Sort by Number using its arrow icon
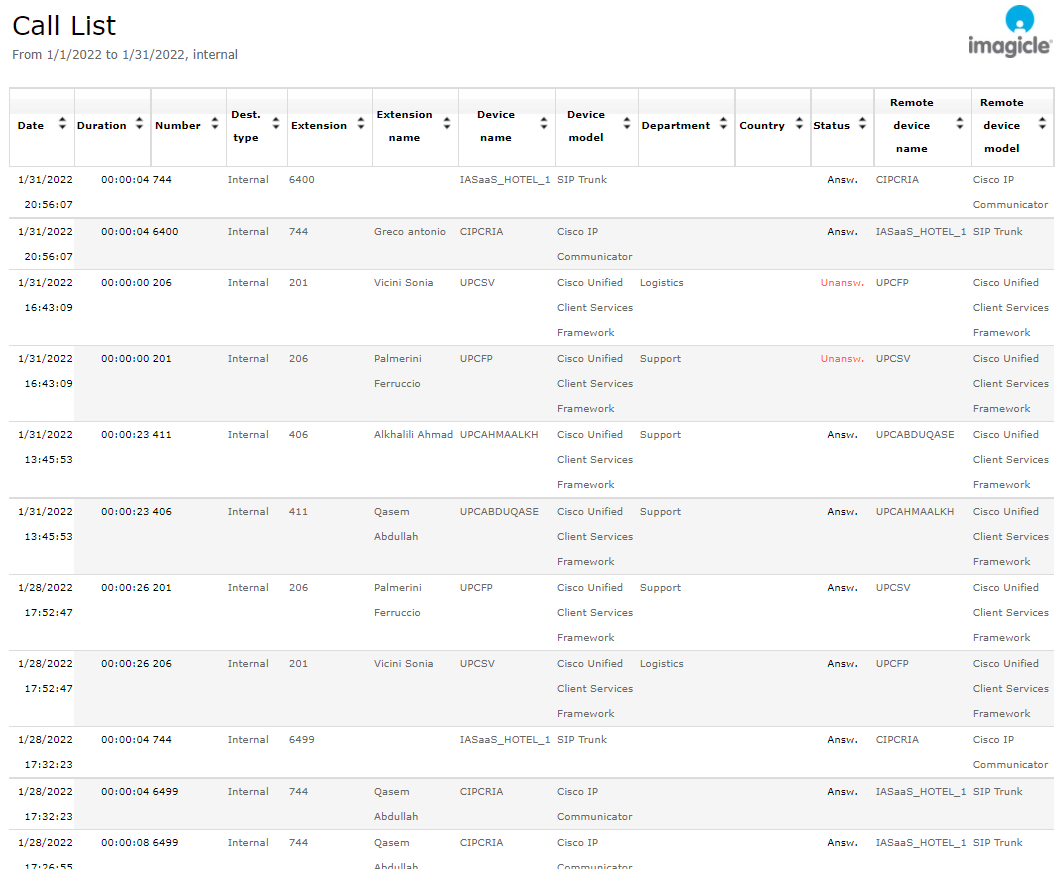This screenshot has width=1063, height=869. (x=214, y=125)
